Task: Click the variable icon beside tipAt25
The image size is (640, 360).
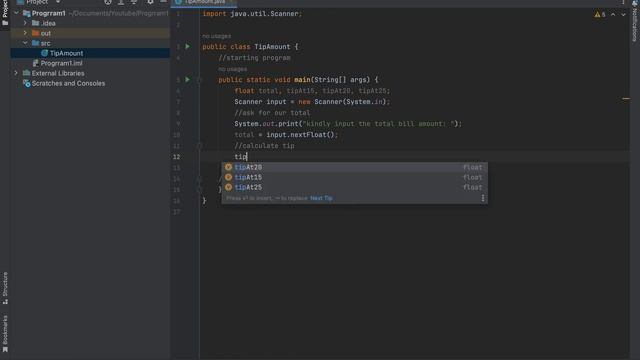Action: click(229, 187)
